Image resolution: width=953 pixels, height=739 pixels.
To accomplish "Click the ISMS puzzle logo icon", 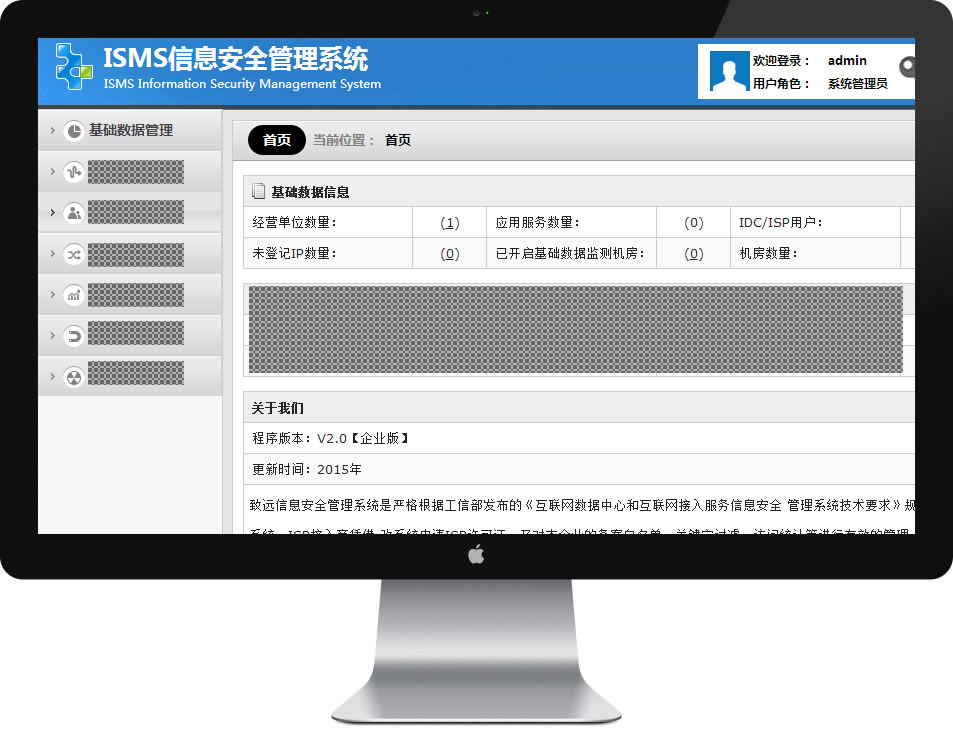I will click(x=73, y=67).
